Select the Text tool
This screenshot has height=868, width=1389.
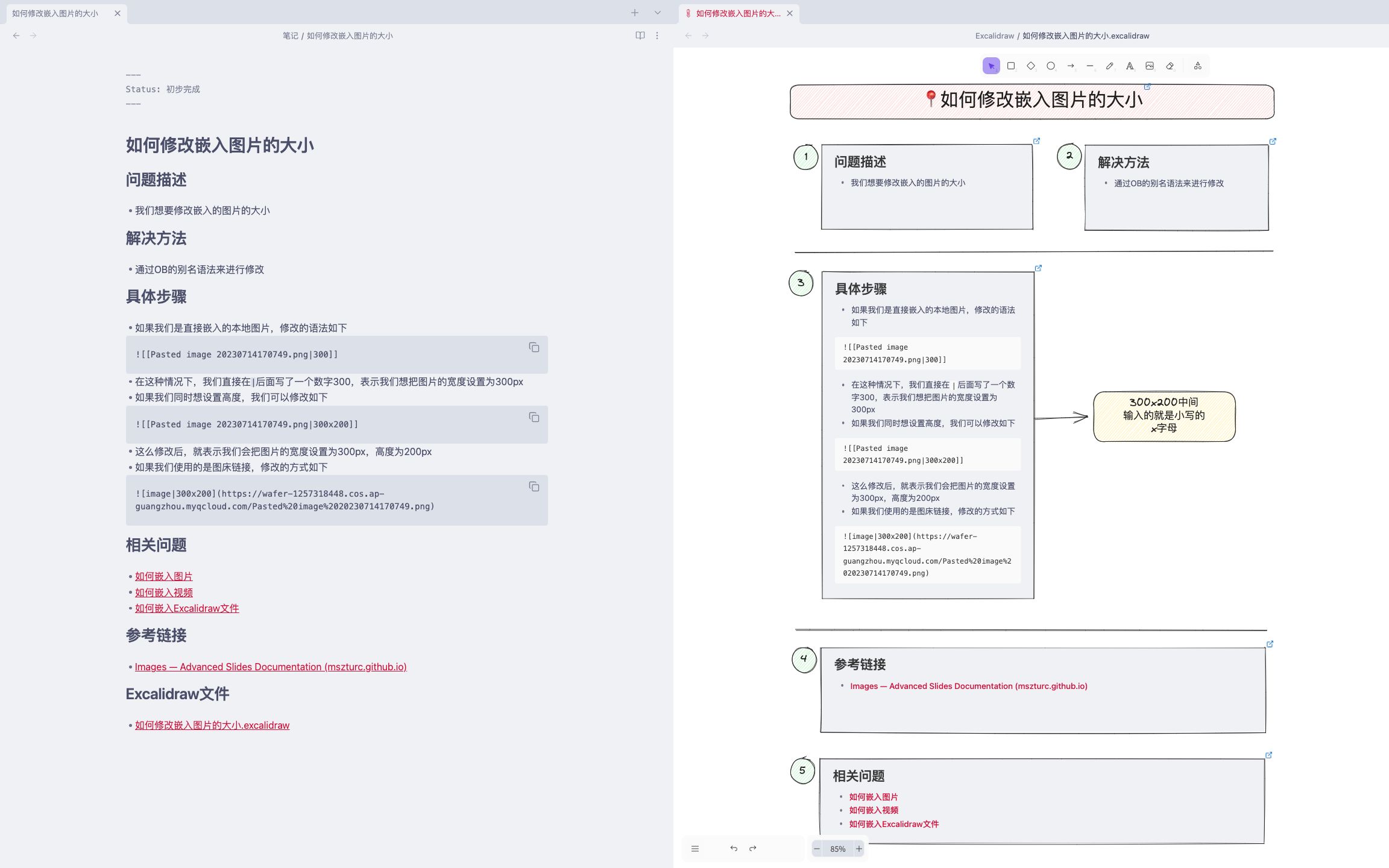[1130, 66]
